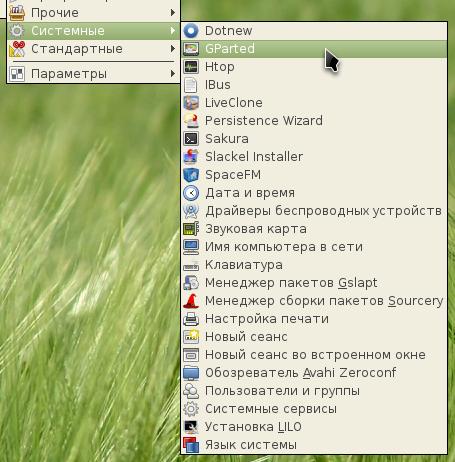
Task: Open the Параметры menu category
Action: [93, 73]
